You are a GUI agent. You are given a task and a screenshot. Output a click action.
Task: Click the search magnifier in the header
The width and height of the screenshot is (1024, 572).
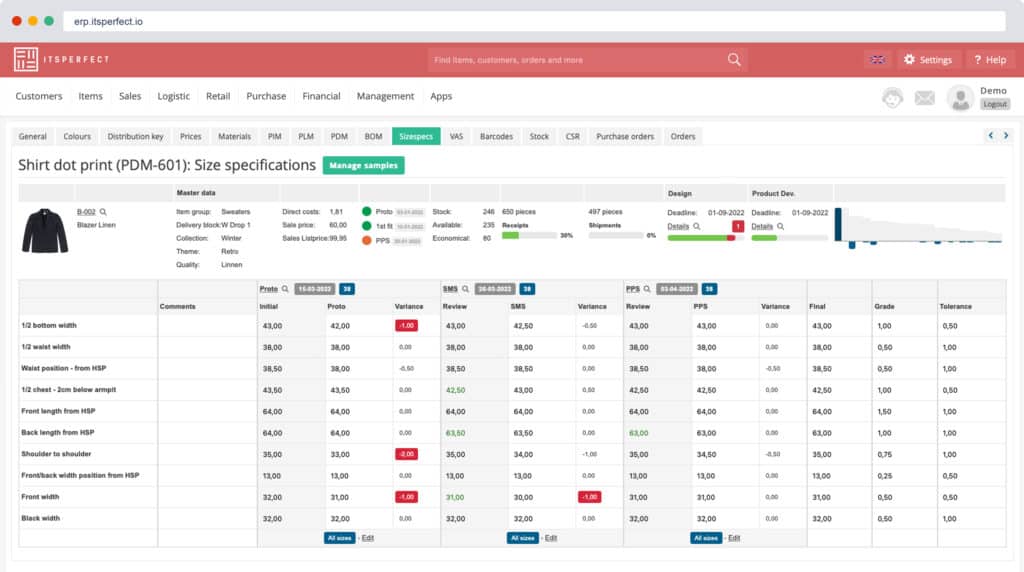(x=734, y=59)
